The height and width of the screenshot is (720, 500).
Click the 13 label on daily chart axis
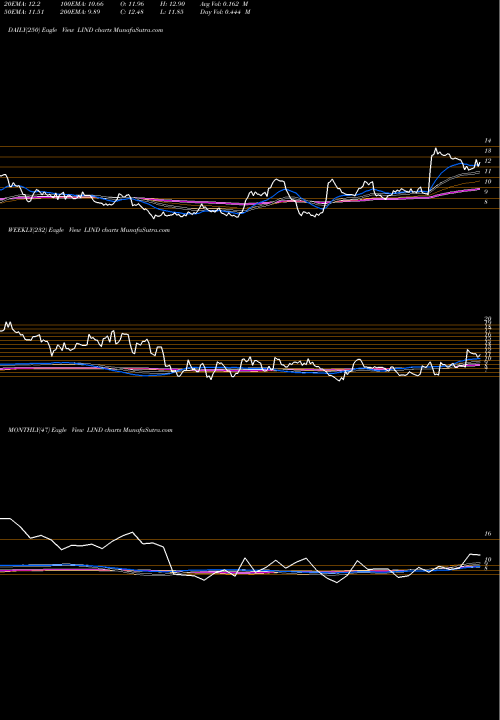coord(488,151)
